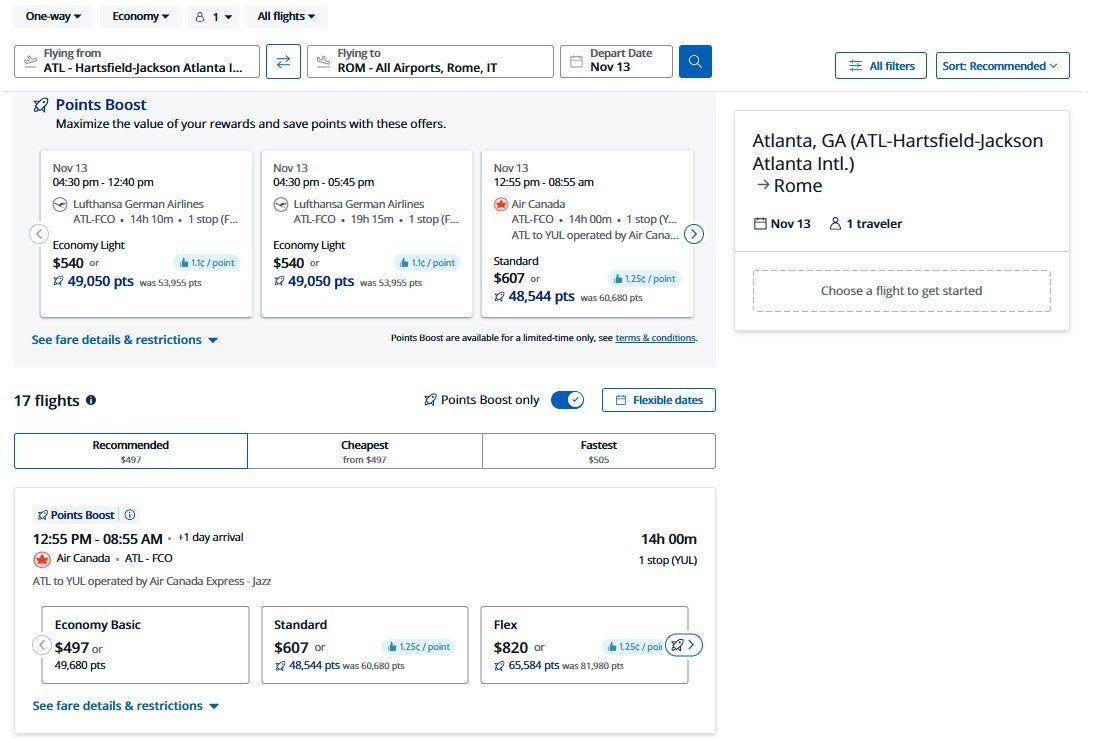Edit the Flying to ROM field
The image size is (1093, 739).
click(x=430, y=61)
